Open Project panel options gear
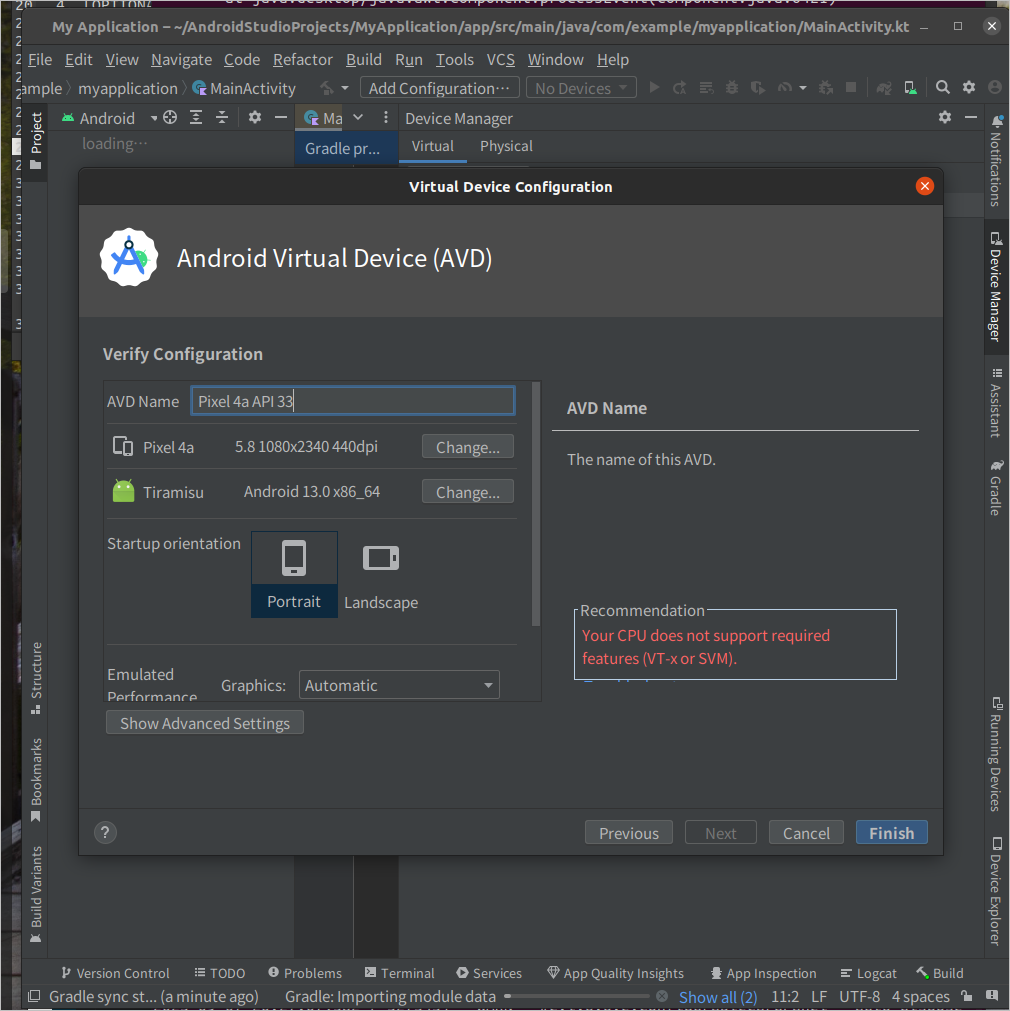Viewport: 1010px width, 1011px height. tap(255, 117)
